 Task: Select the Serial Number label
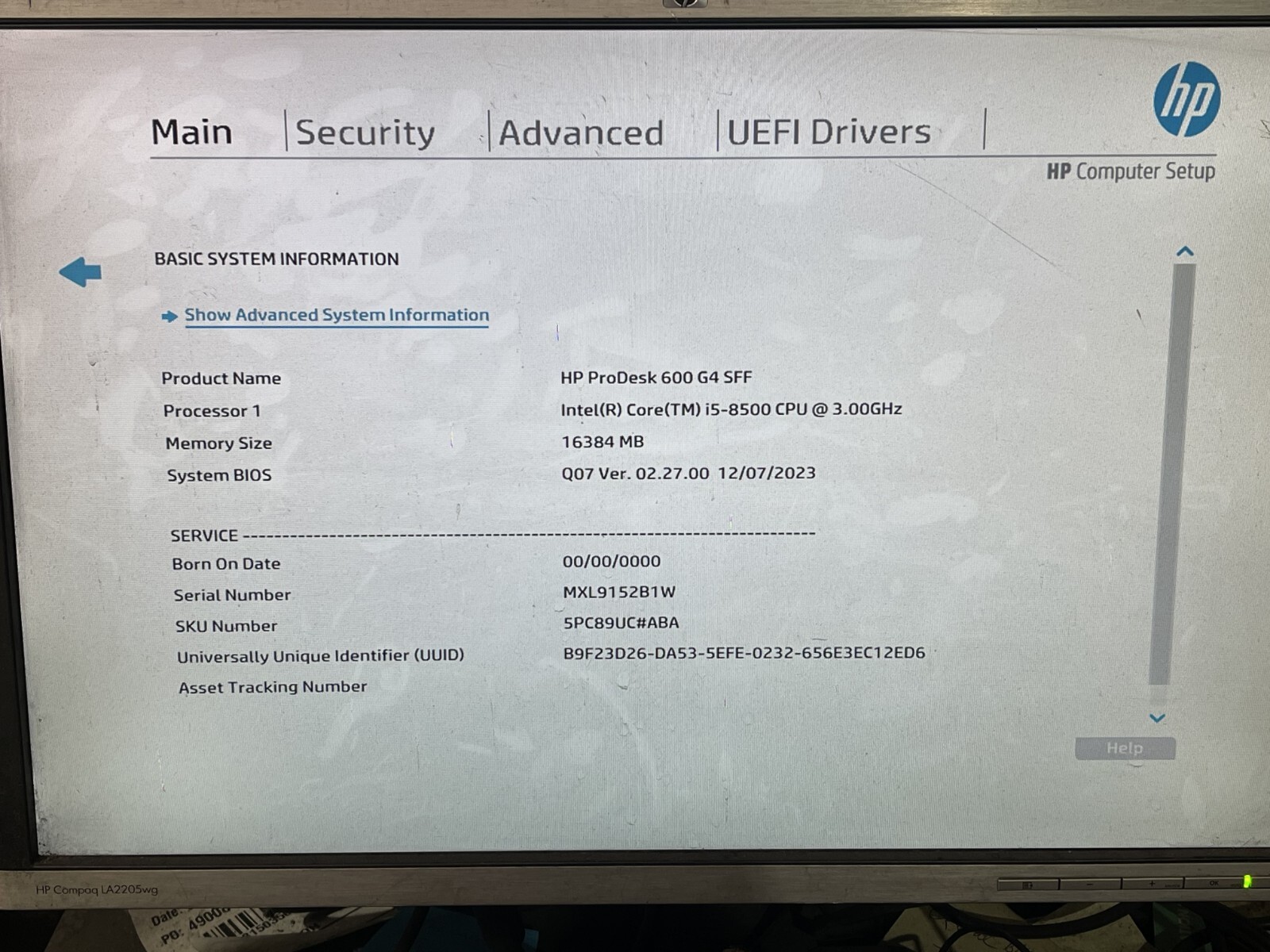click(233, 595)
